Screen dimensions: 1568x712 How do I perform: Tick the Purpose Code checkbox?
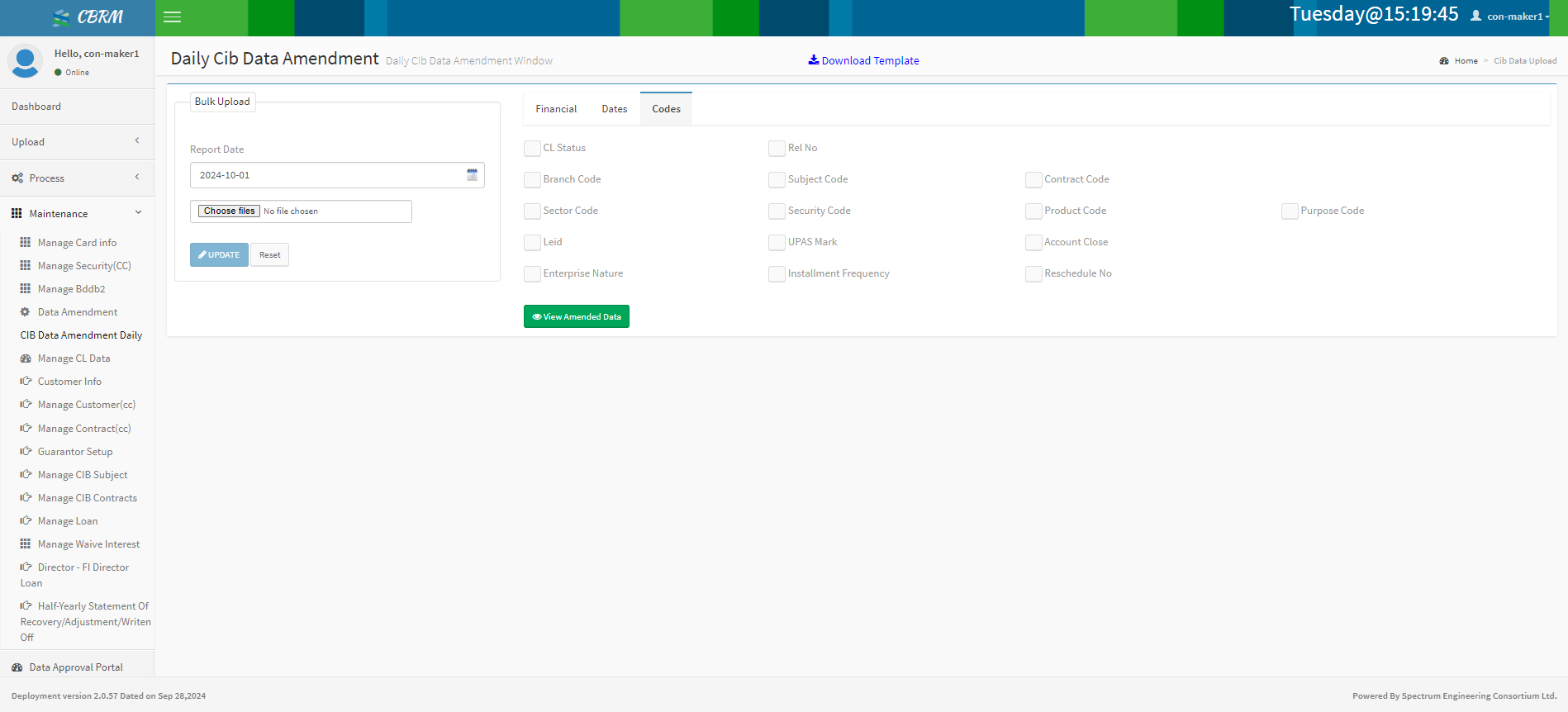point(1289,211)
